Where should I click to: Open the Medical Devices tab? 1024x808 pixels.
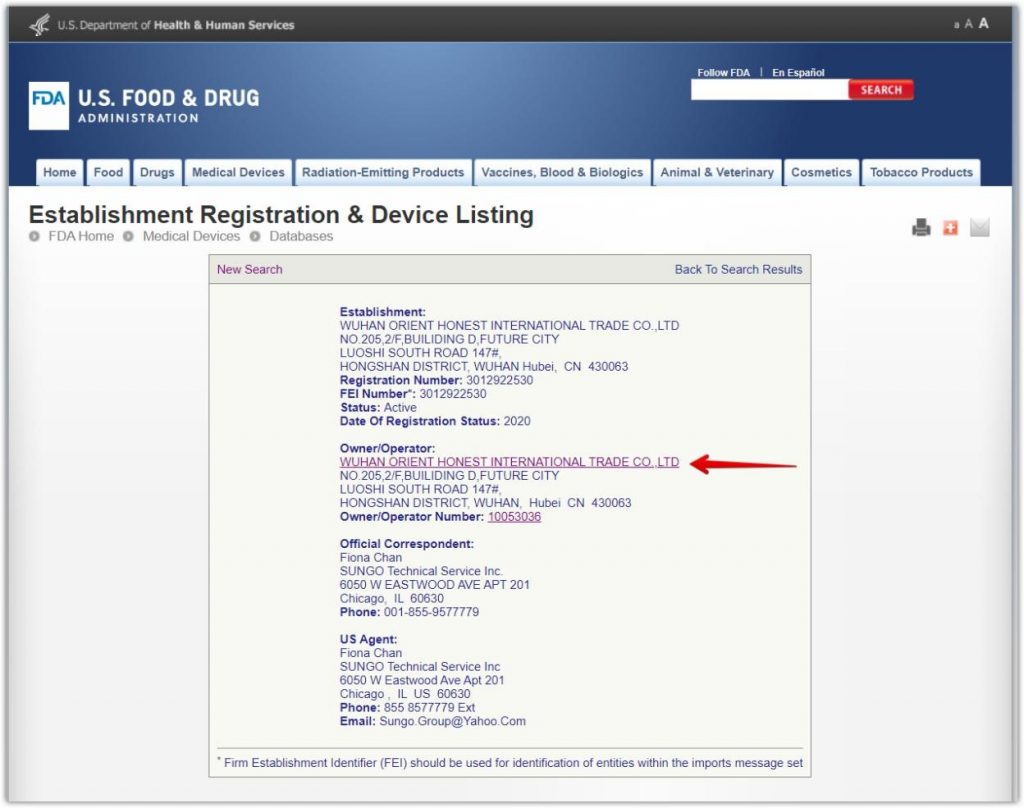coord(238,173)
